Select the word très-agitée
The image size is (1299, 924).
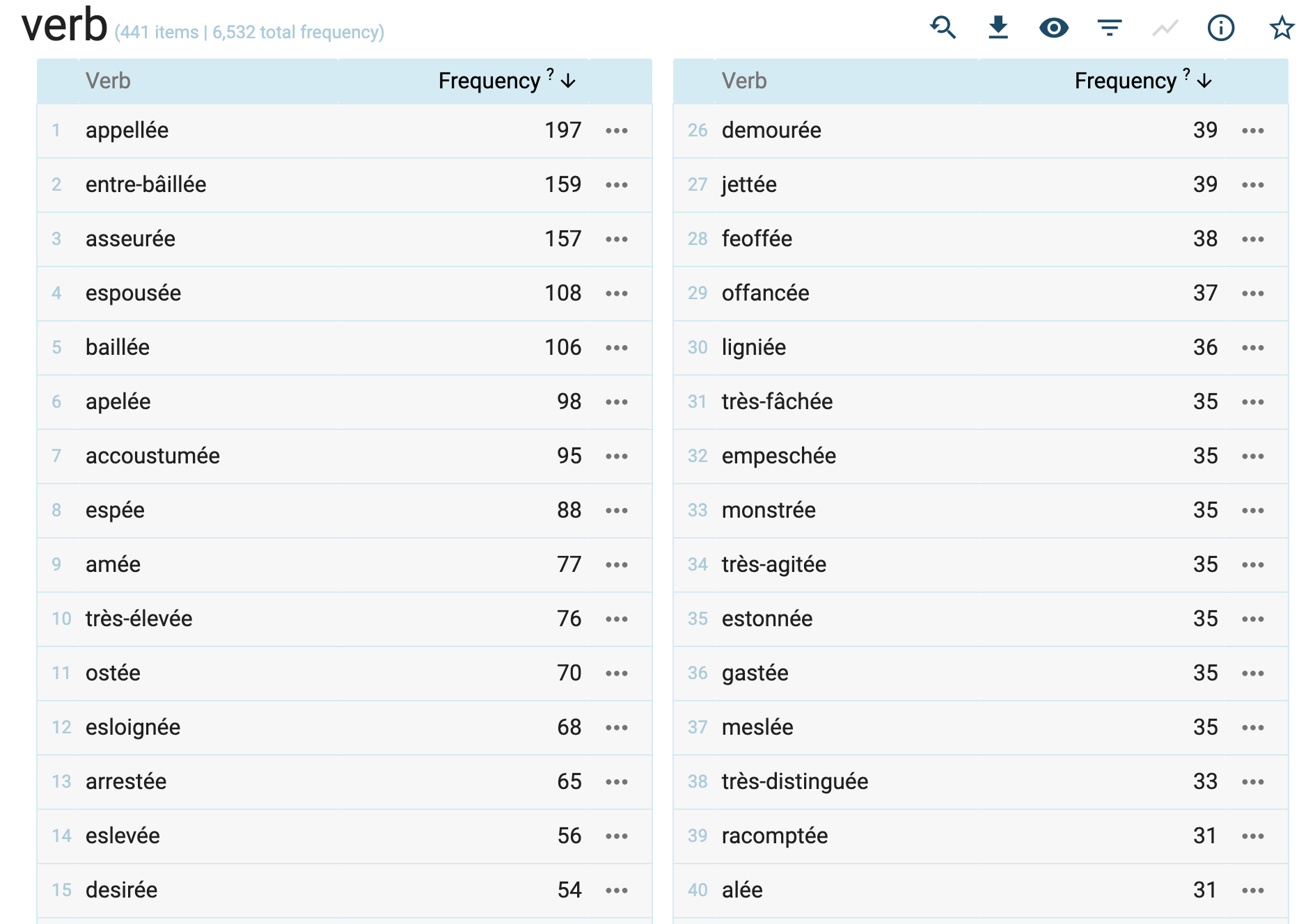pos(774,565)
